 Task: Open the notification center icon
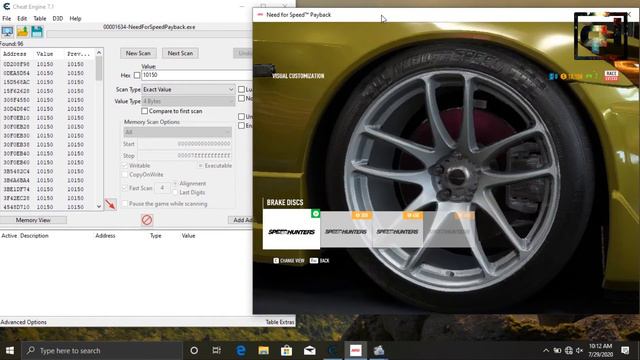coord(625,350)
